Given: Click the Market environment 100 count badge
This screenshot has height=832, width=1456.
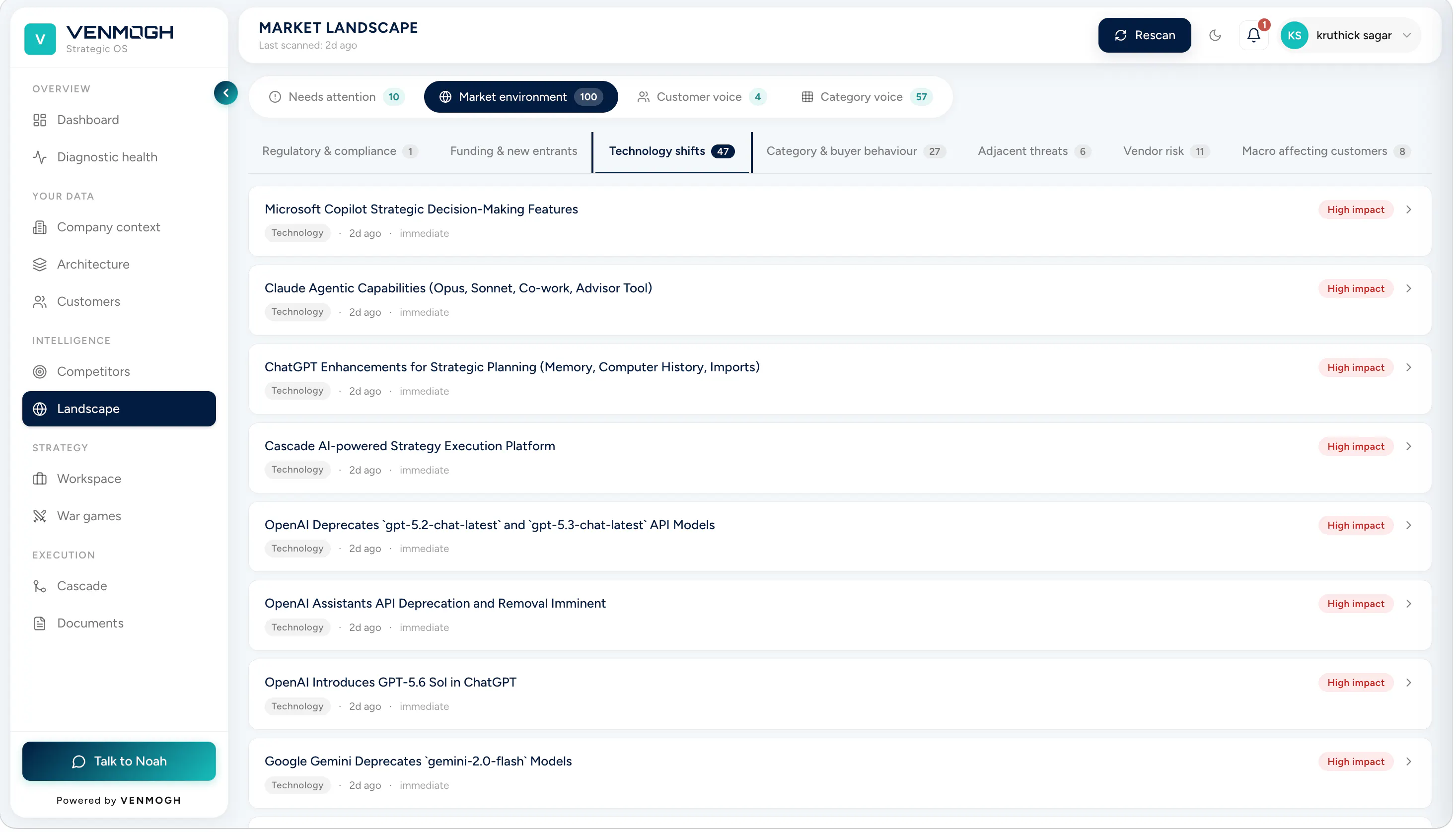Looking at the screenshot, I should point(589,97).
